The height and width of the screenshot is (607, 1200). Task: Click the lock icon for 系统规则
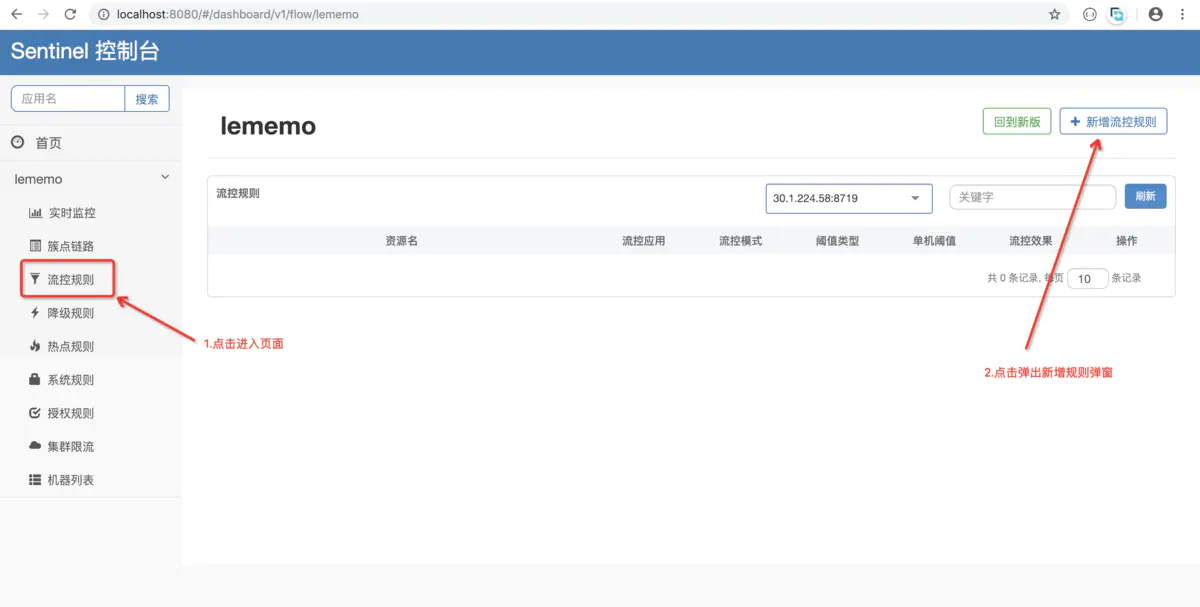36,380
